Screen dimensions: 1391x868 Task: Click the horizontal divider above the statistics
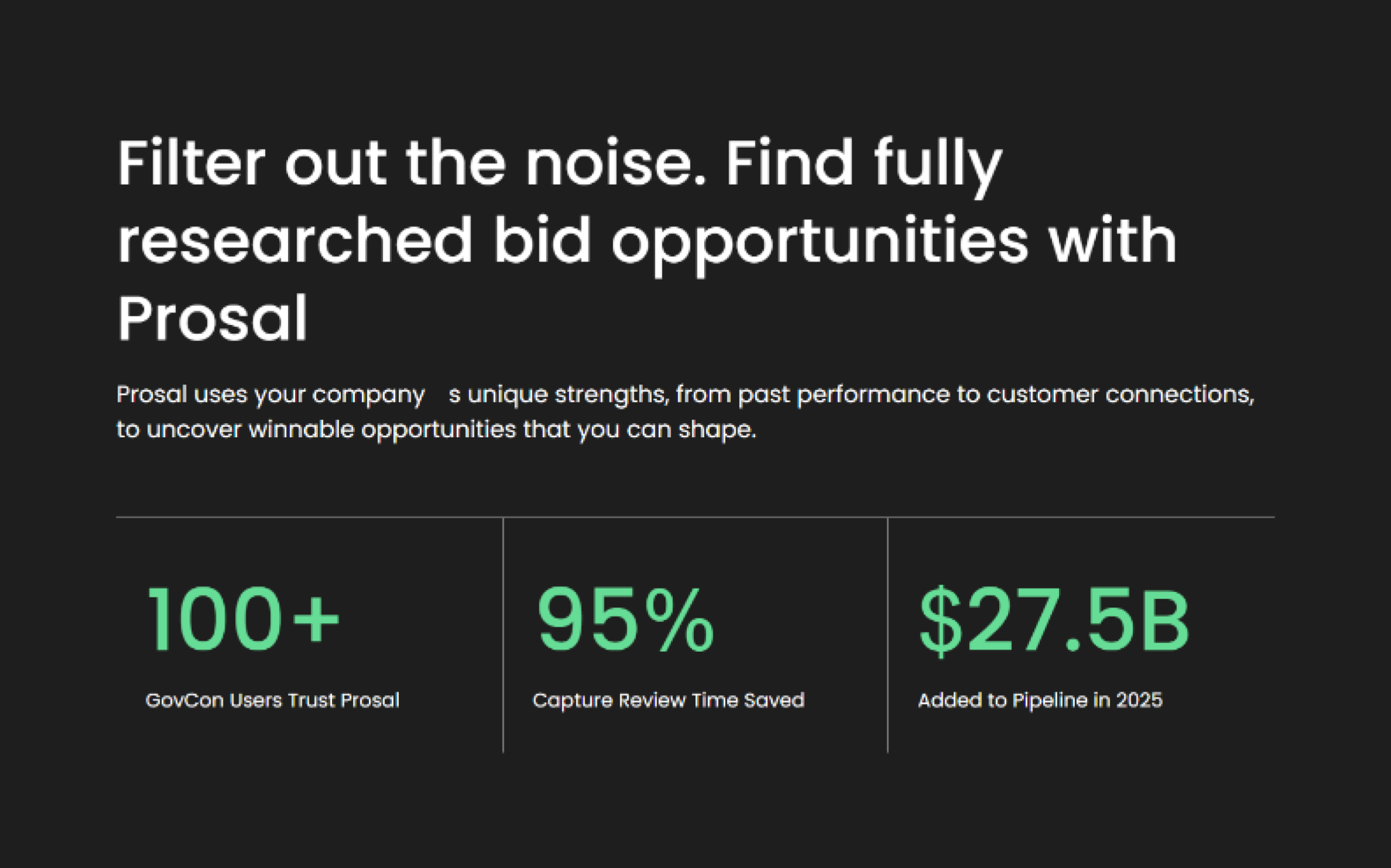pos(695,517)
